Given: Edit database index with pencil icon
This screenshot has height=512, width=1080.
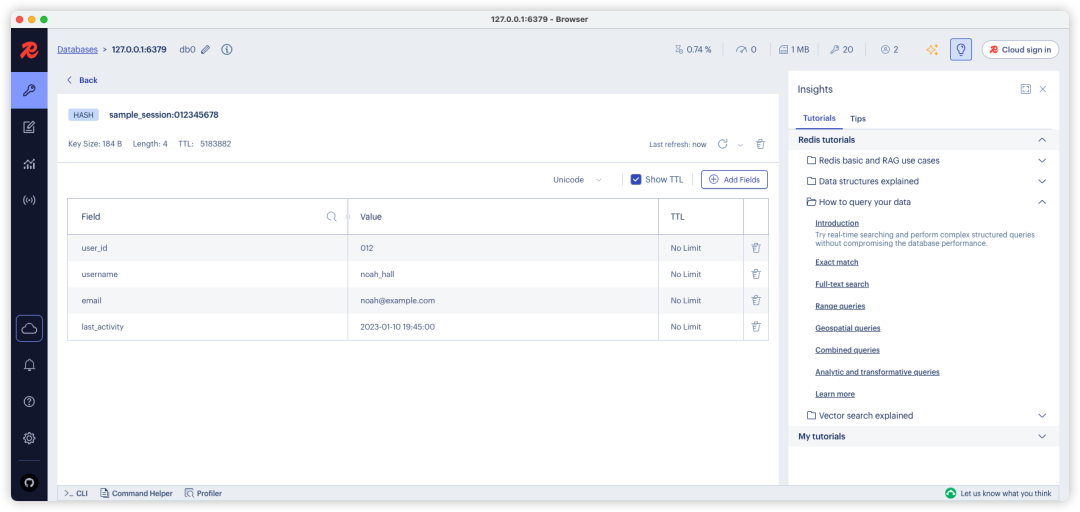Looking at the screenshot, I should pos(205,50).
